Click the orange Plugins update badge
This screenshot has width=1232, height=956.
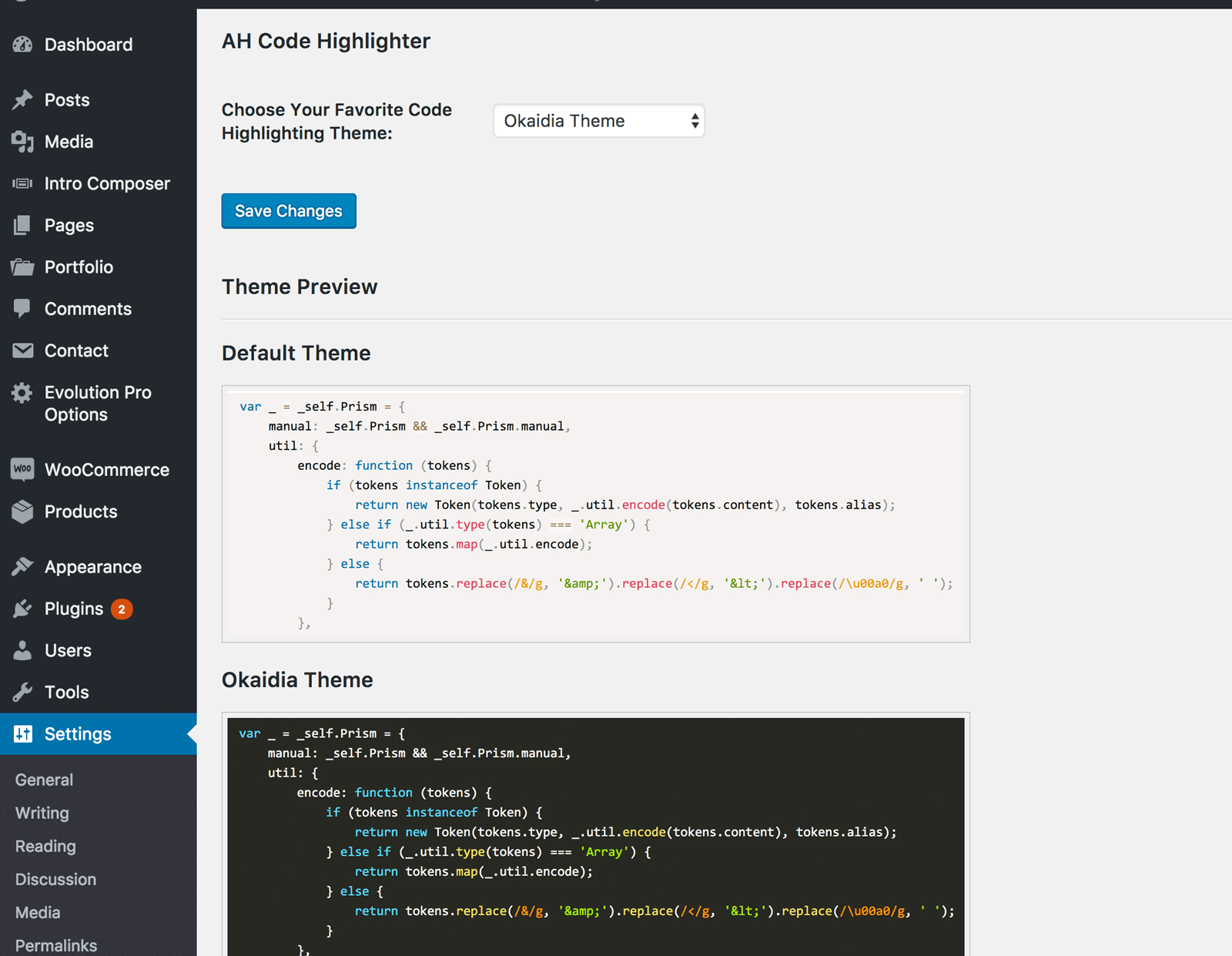point(122,609)
